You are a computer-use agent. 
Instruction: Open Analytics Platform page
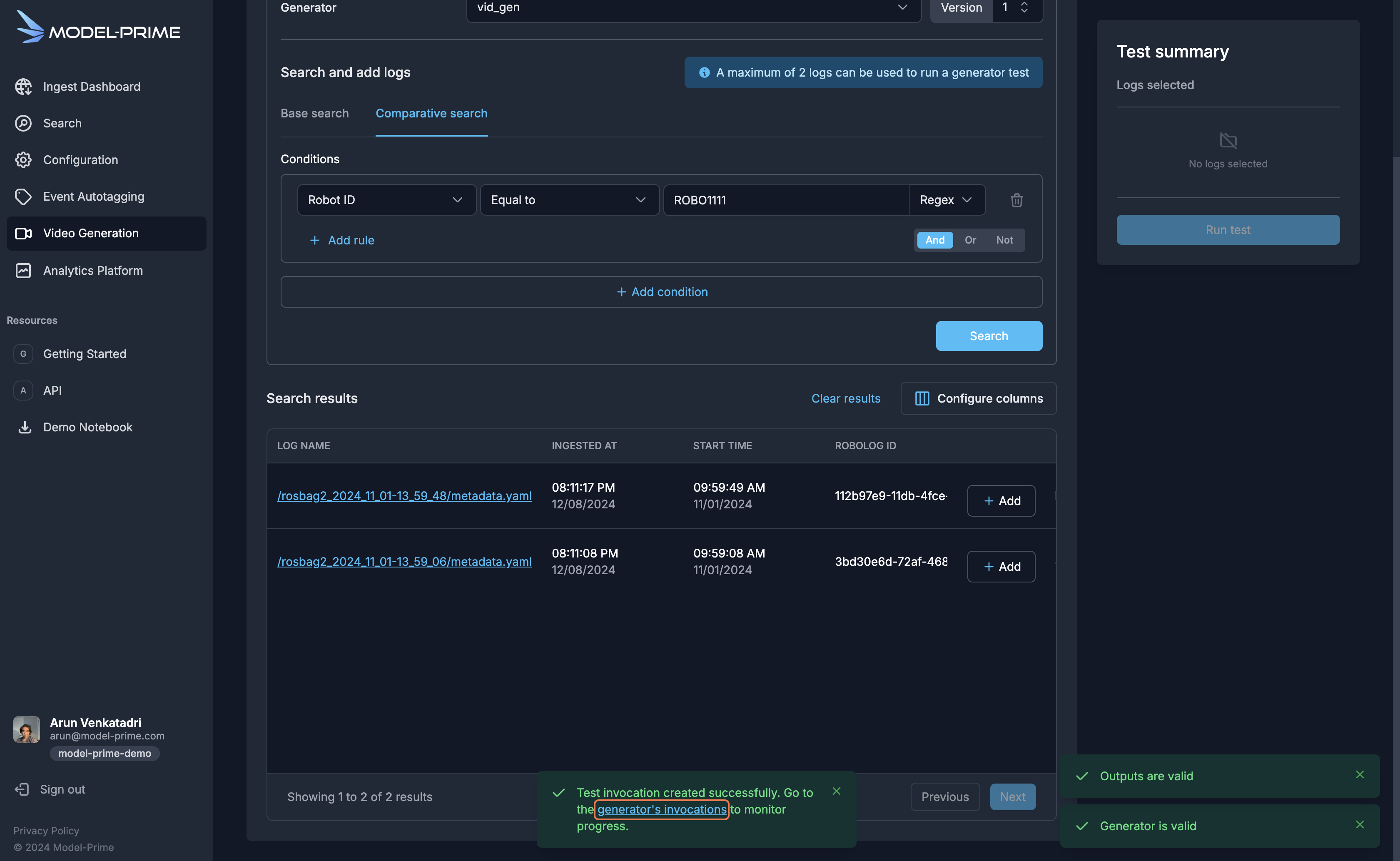(x=107, y=271)
